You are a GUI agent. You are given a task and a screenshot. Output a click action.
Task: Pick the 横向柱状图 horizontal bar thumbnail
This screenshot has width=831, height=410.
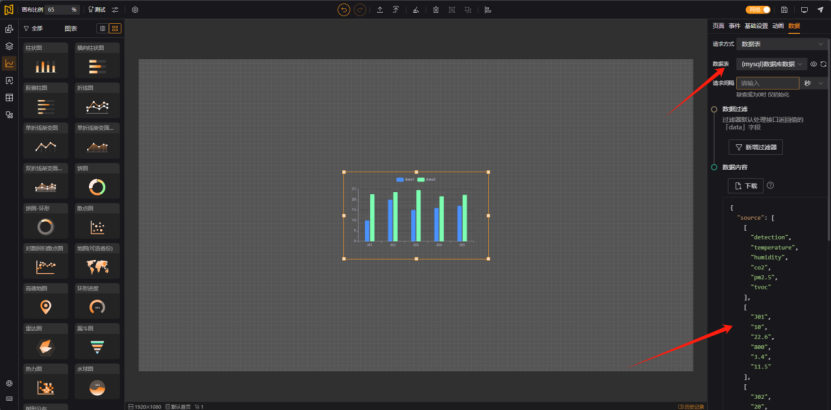[x=97, y=60]
